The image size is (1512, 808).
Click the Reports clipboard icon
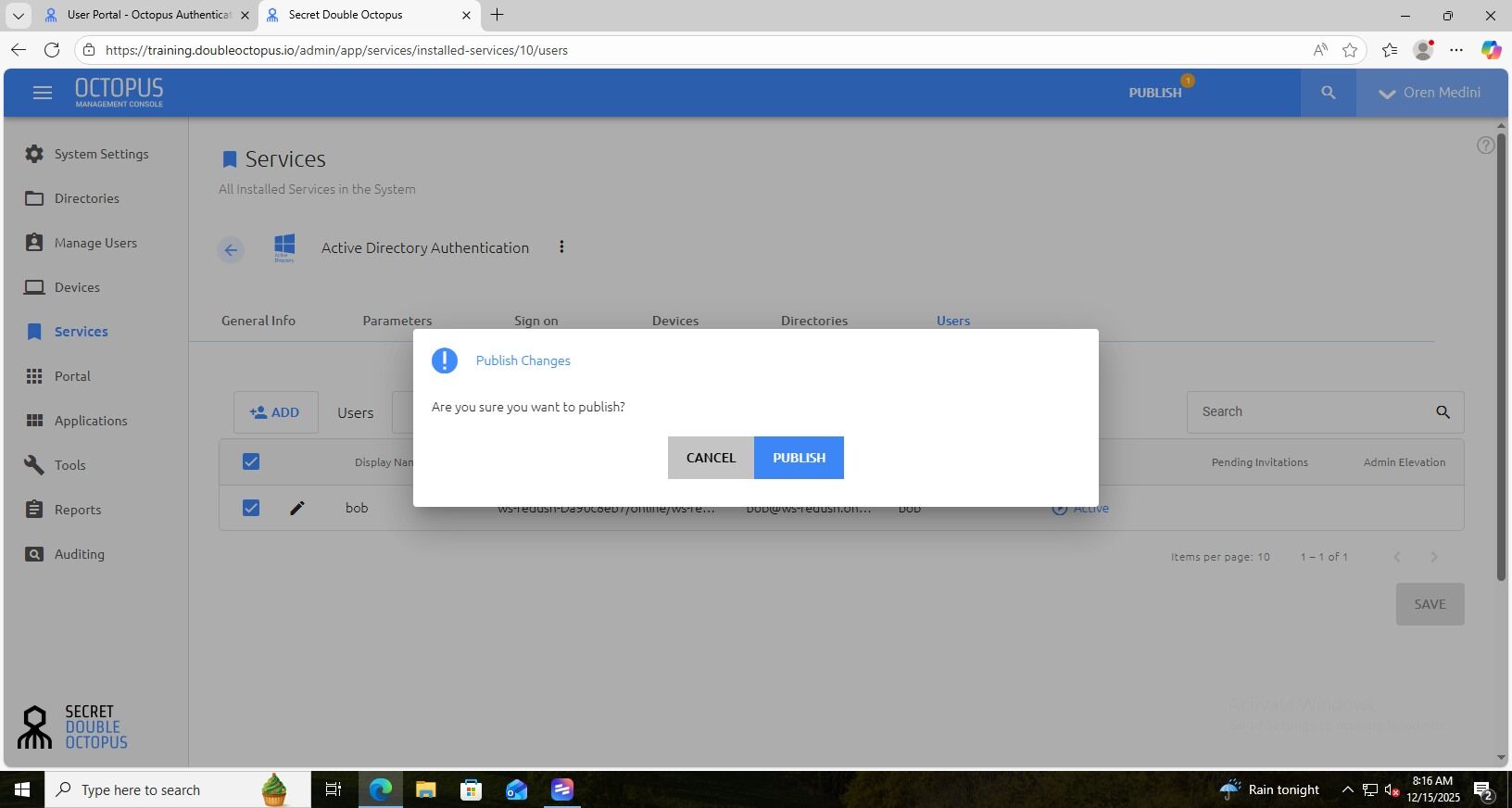34,510
